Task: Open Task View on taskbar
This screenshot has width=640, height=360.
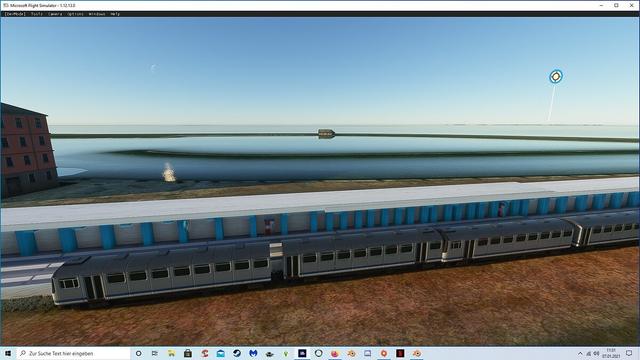Action: 155,353
